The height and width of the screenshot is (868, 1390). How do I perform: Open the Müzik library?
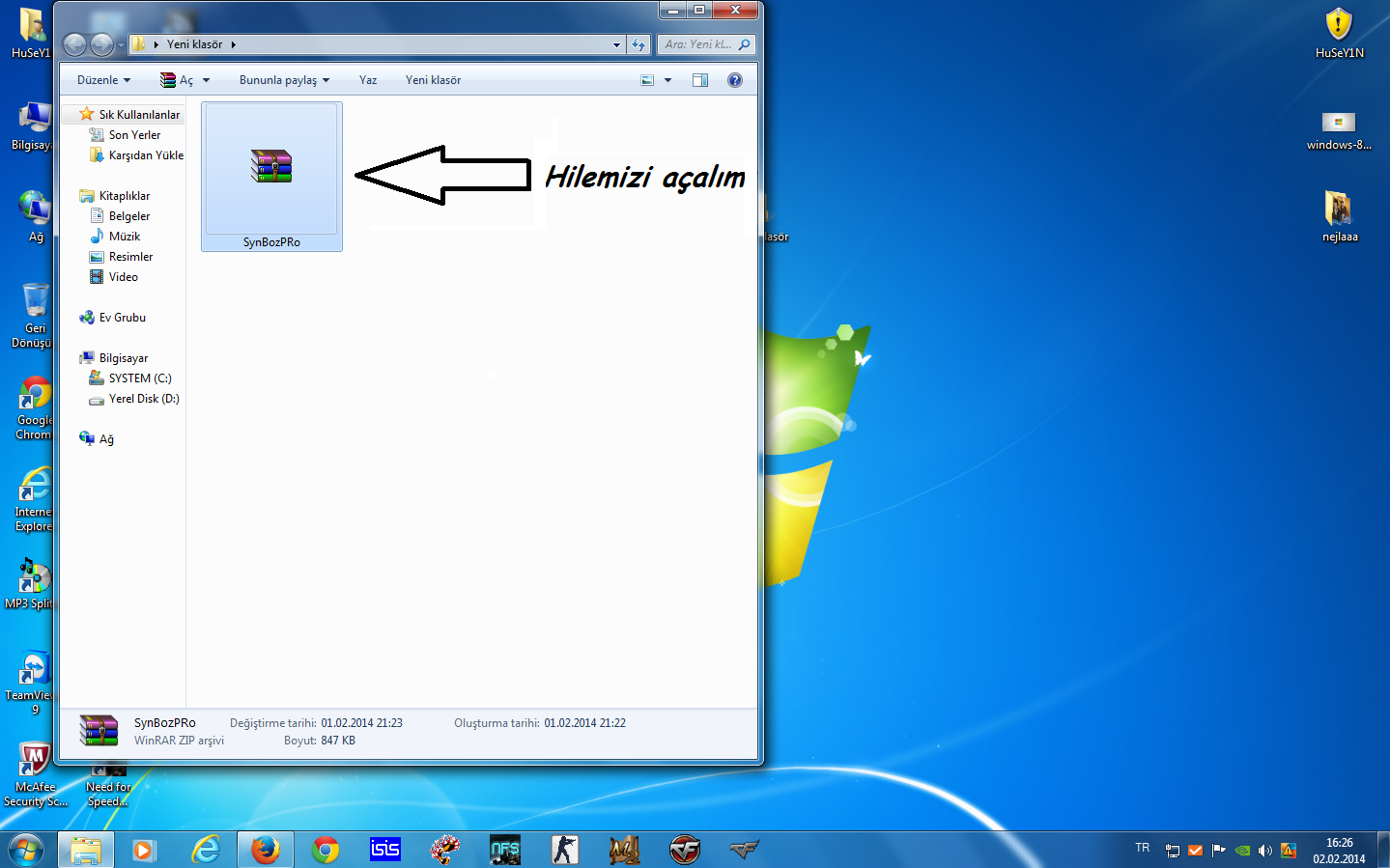pyautogui.click(x=115, y=237)
